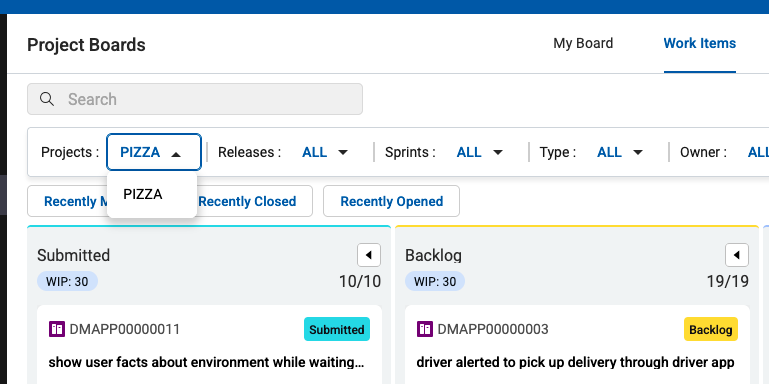Collapse the Submitted column with its arrow
Screen dimensions: 769x384
369,255
